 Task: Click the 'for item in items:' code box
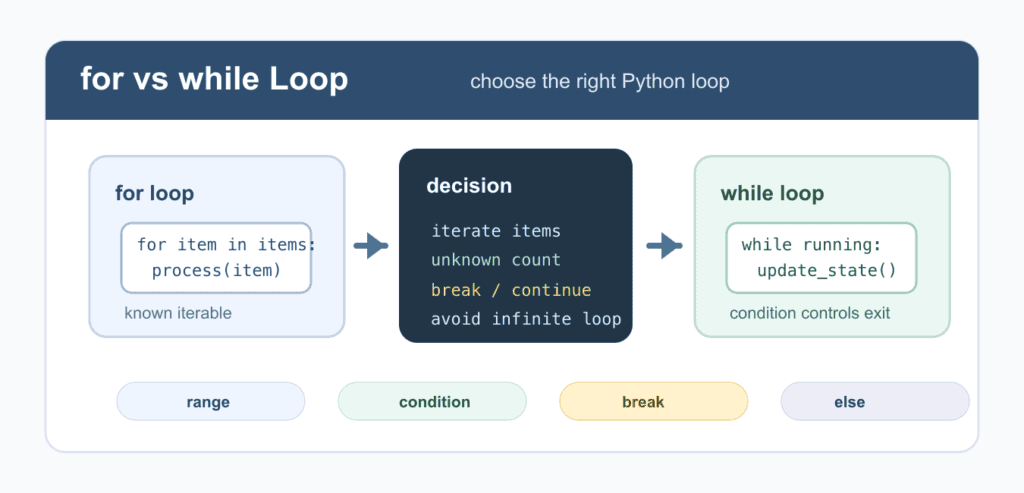click(216, 258)
